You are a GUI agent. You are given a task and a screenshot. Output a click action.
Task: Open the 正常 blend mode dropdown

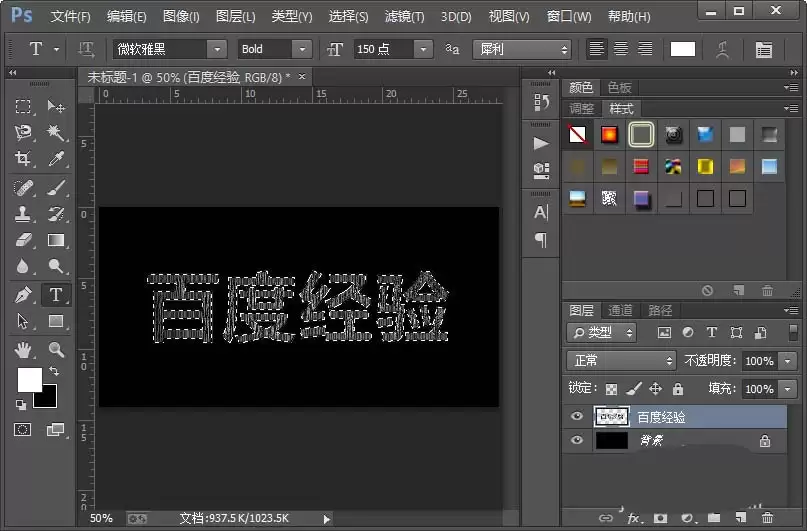(621, 361)
